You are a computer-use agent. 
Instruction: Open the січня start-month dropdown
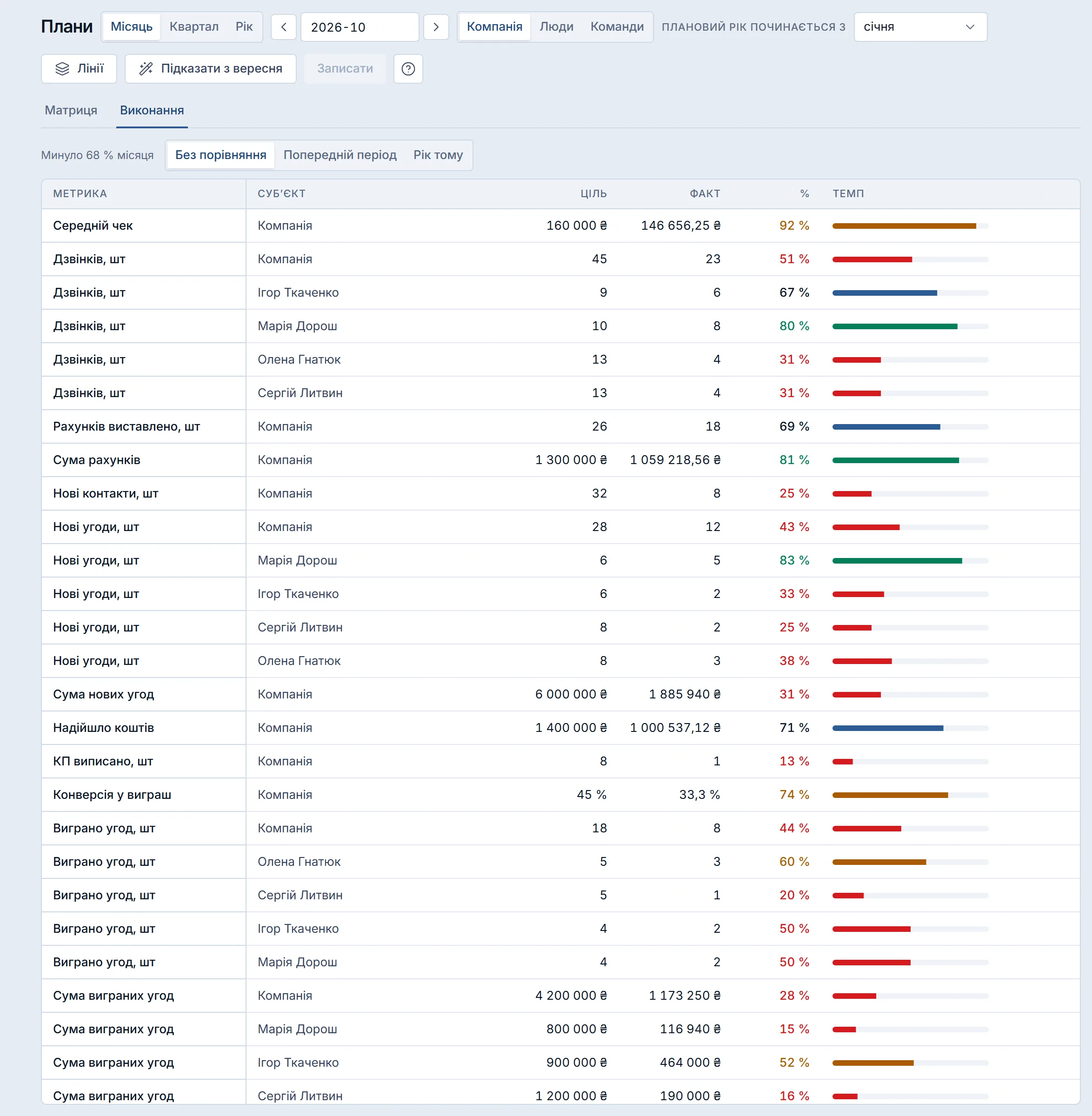tap(920, 27)
